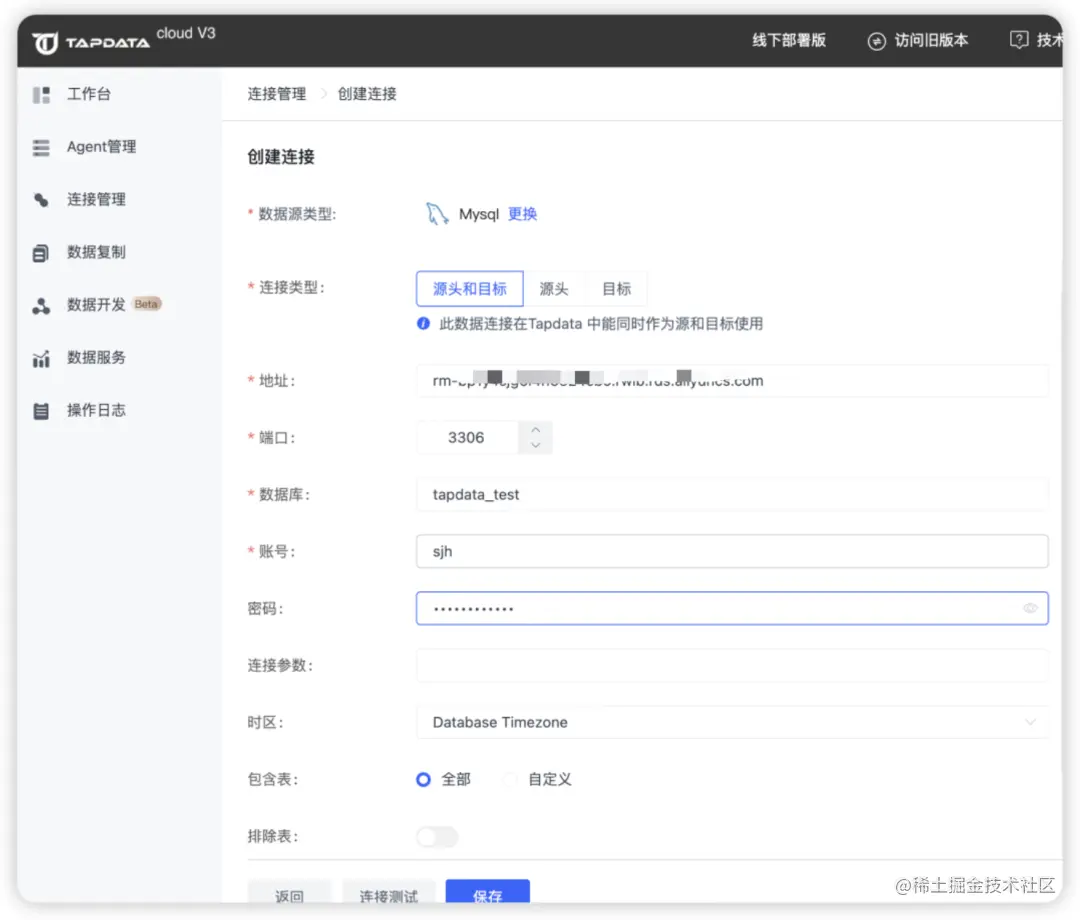Screen dimensions: 1080x920
Task: Click the 更换 link beside Mysql
Action: pyautogui.click(x=522, y=214)
